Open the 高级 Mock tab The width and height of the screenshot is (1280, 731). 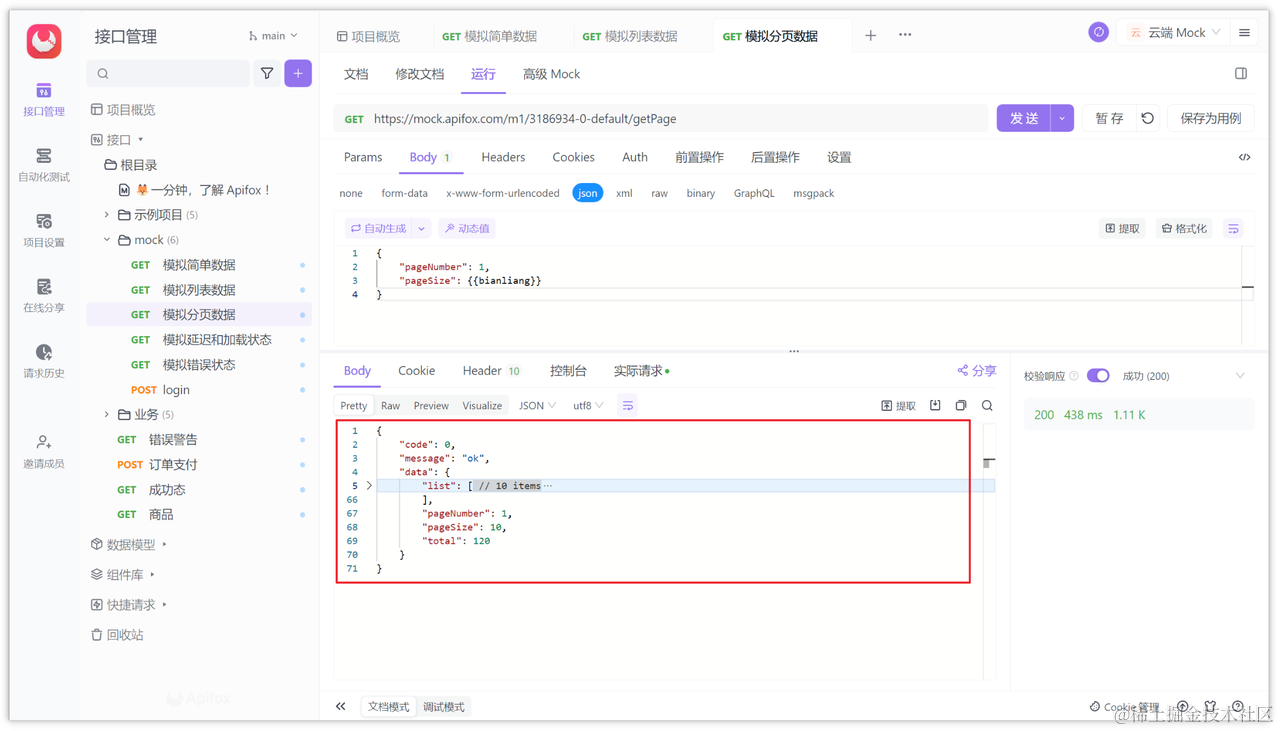coord(551,73)
